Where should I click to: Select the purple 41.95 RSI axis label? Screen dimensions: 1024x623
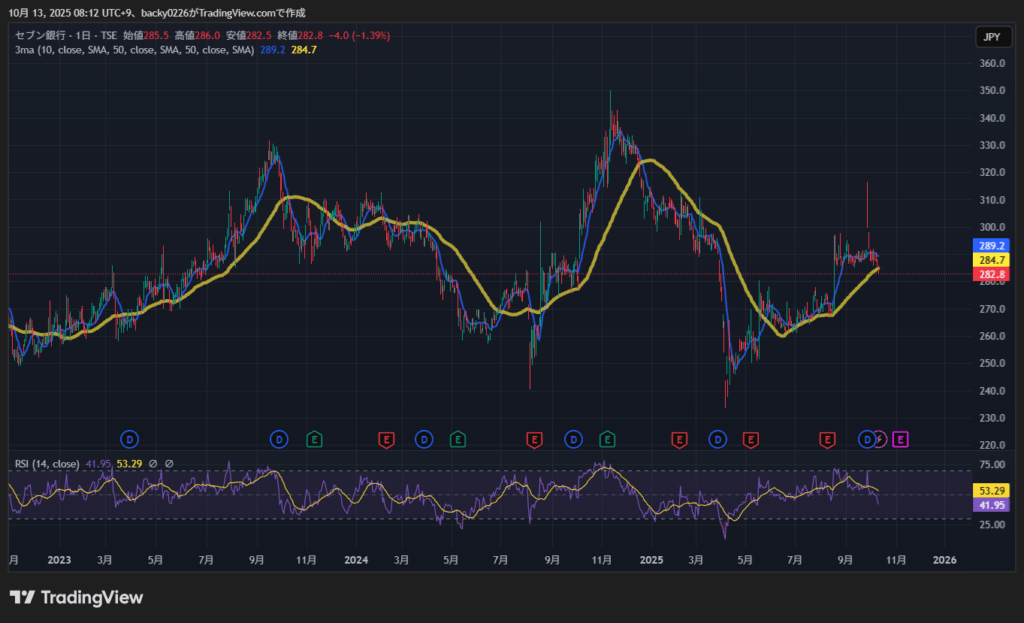(990, 505)
